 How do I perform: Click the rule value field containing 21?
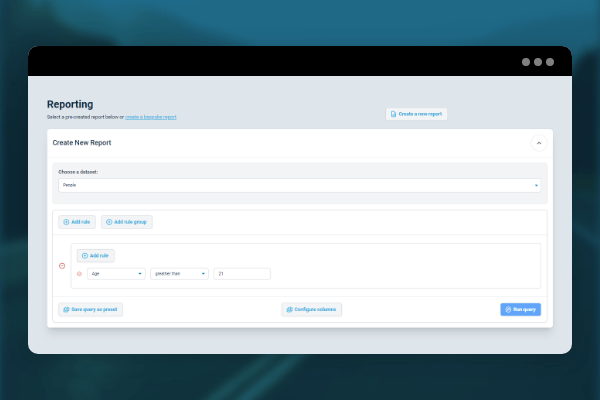coord(242,273)
